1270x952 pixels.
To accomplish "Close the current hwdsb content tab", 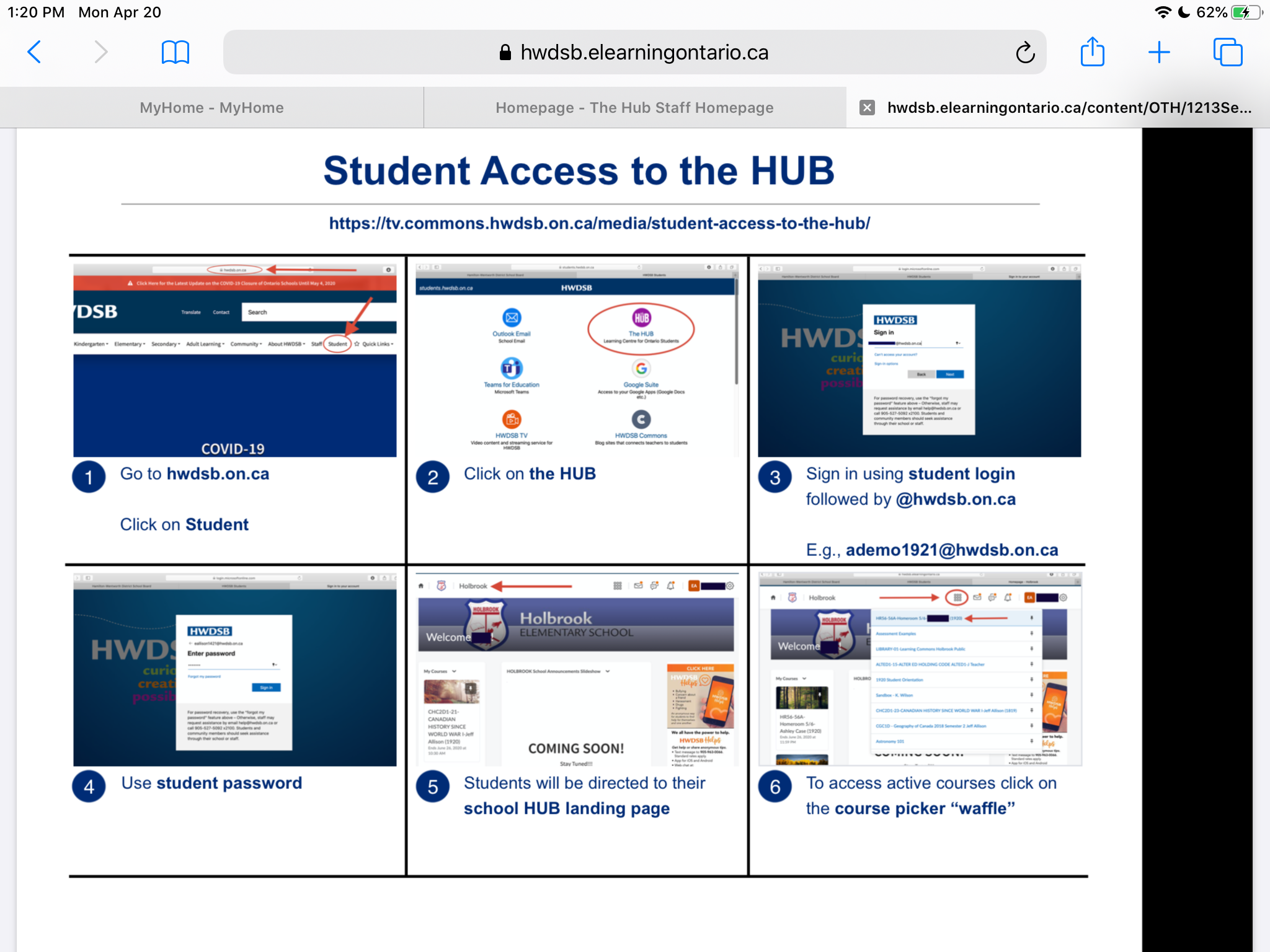I will click(867, 108).
